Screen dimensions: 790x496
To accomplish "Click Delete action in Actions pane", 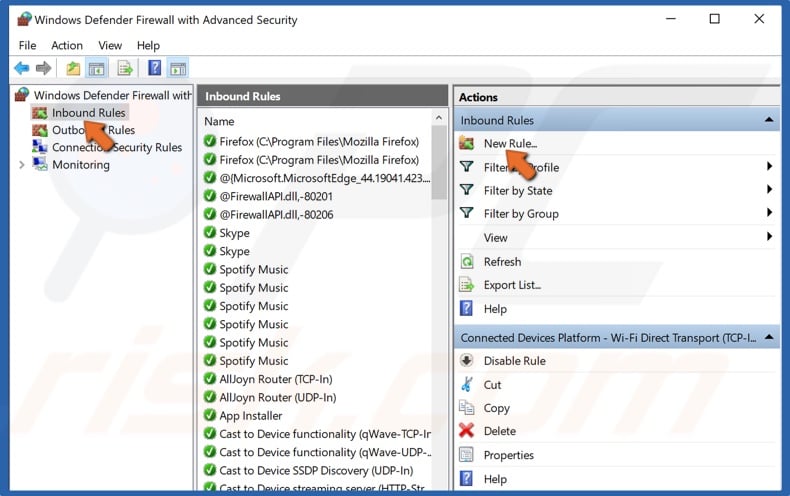I will point(500,431).
